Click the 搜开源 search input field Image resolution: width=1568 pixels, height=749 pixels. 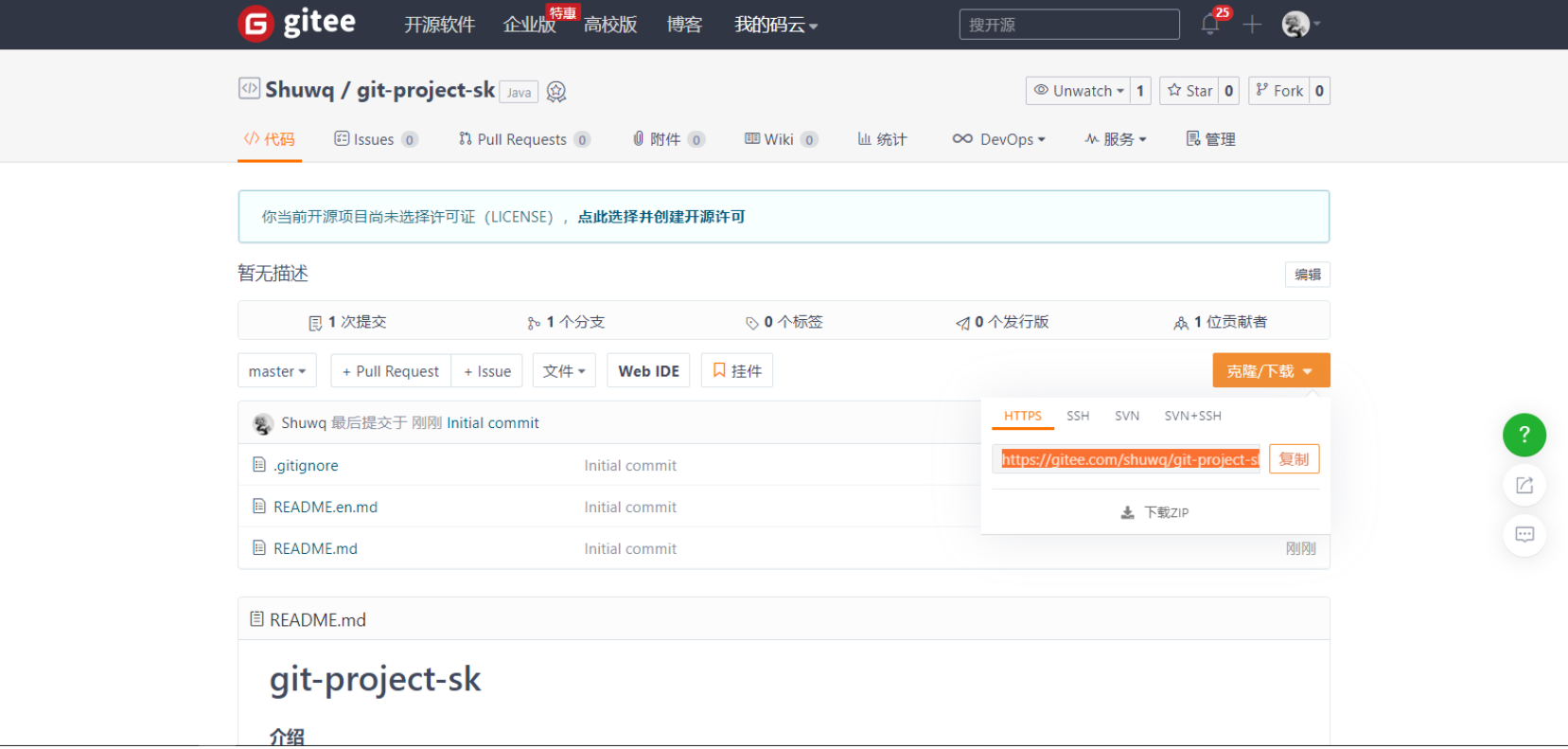[x=1068, y=25]
